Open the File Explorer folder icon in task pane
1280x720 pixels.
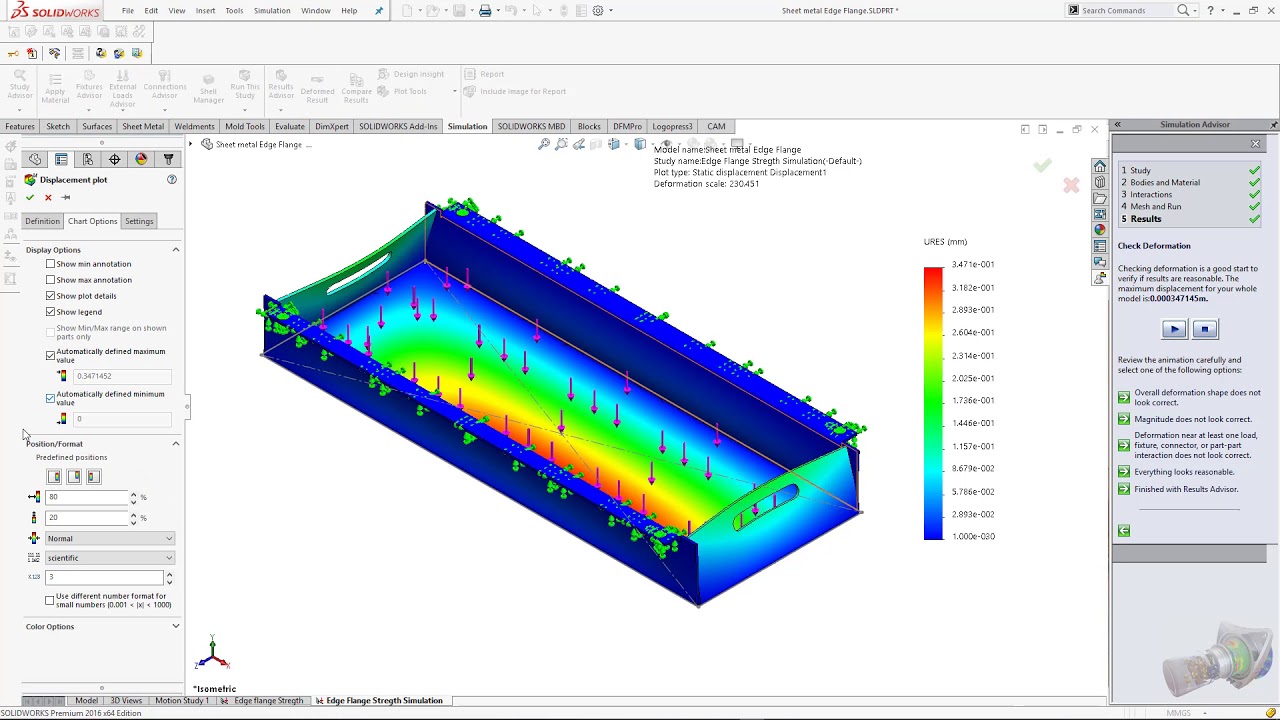pyautogui.click(x=1100, y=198)
